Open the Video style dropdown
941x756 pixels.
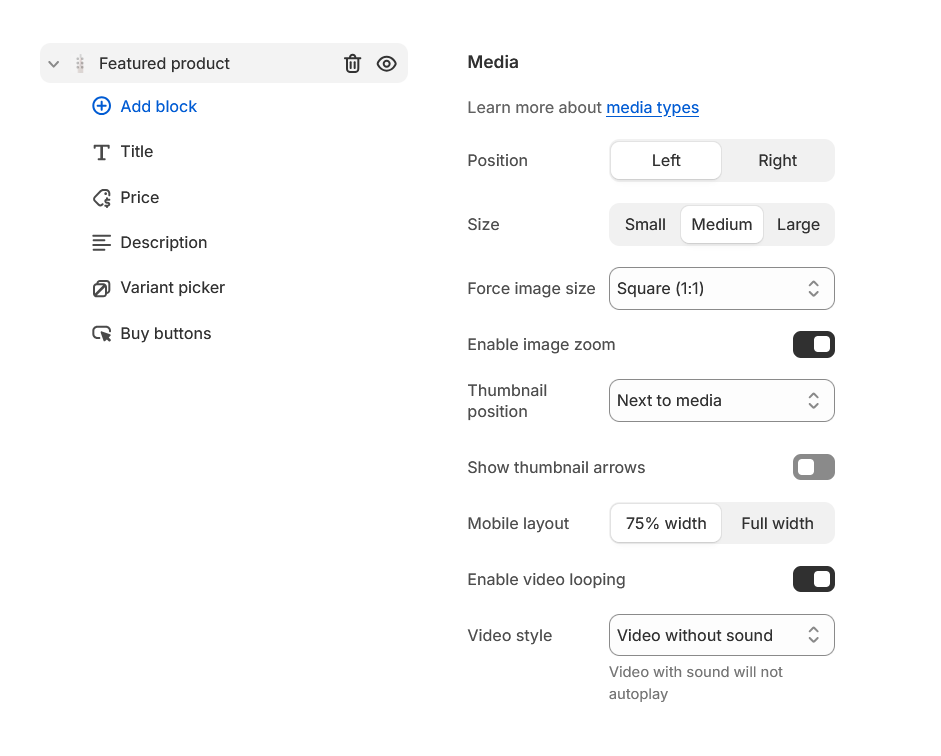721,635
